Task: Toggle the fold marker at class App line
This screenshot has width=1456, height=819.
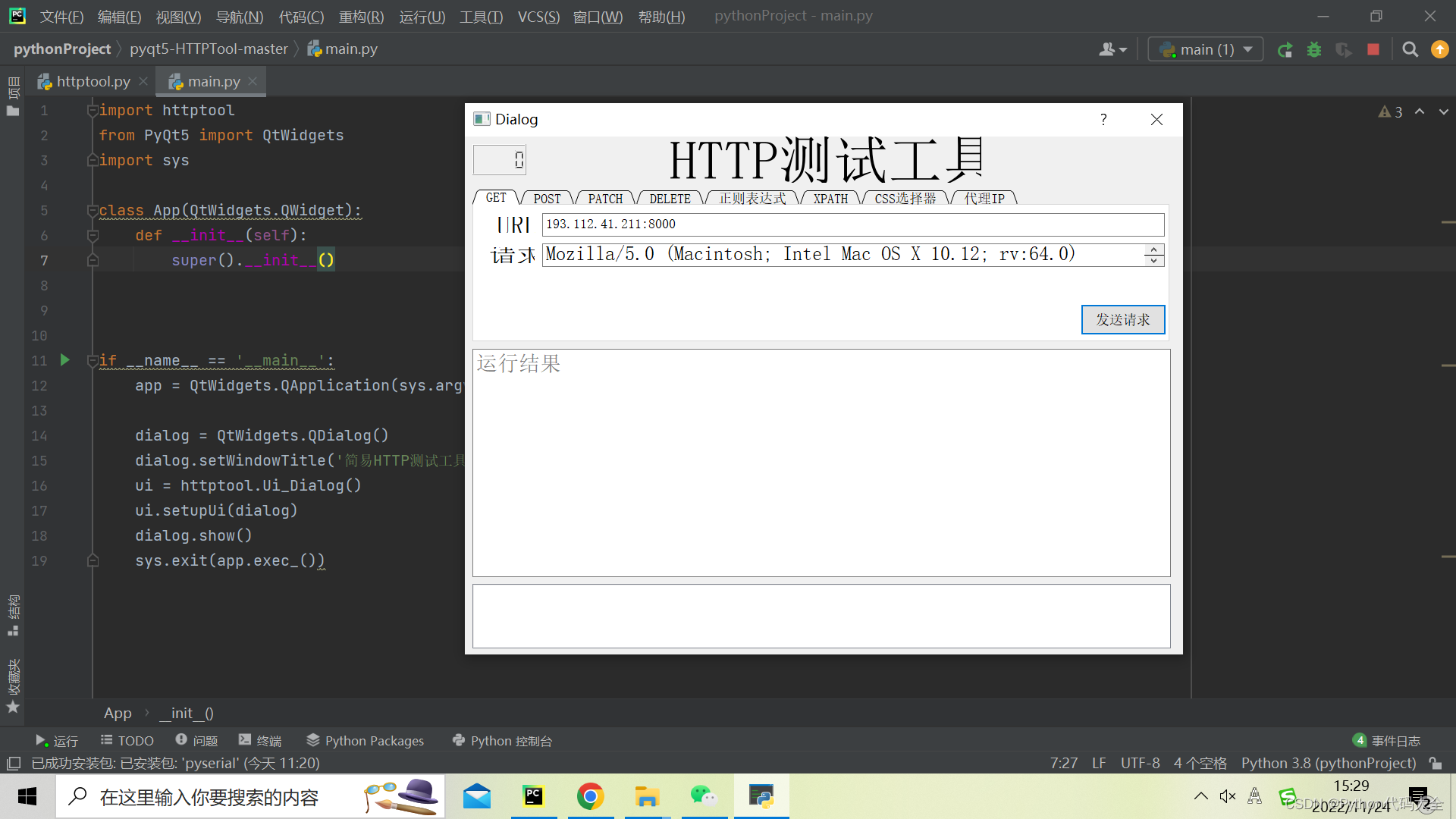Action: [x=93, y=211]
